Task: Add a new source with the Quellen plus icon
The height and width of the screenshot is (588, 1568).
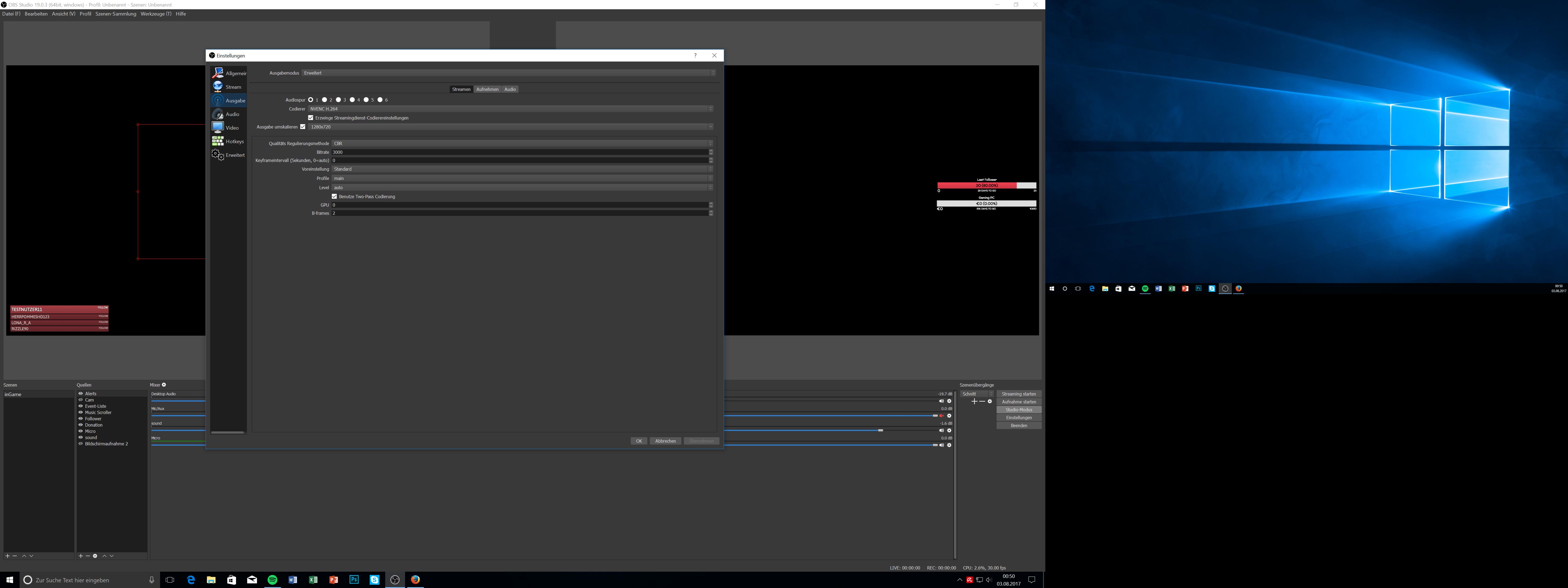Action: [80, 556]
